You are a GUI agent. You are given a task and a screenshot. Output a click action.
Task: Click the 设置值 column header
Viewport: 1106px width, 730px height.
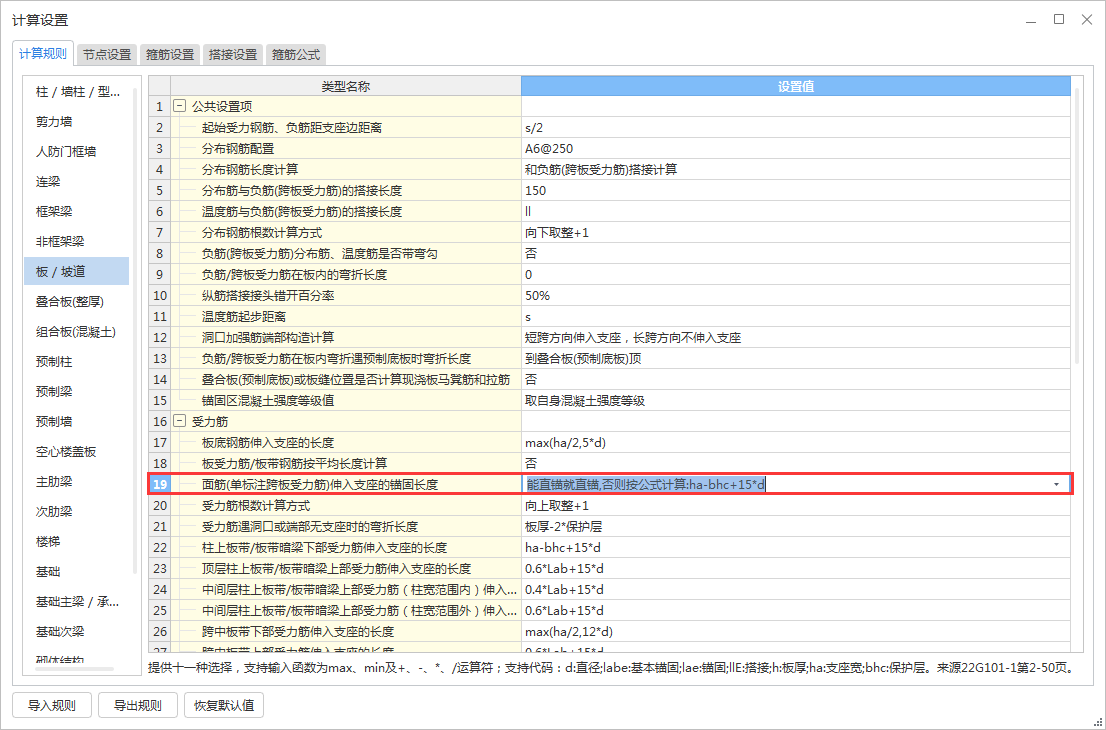click(796, 86)
